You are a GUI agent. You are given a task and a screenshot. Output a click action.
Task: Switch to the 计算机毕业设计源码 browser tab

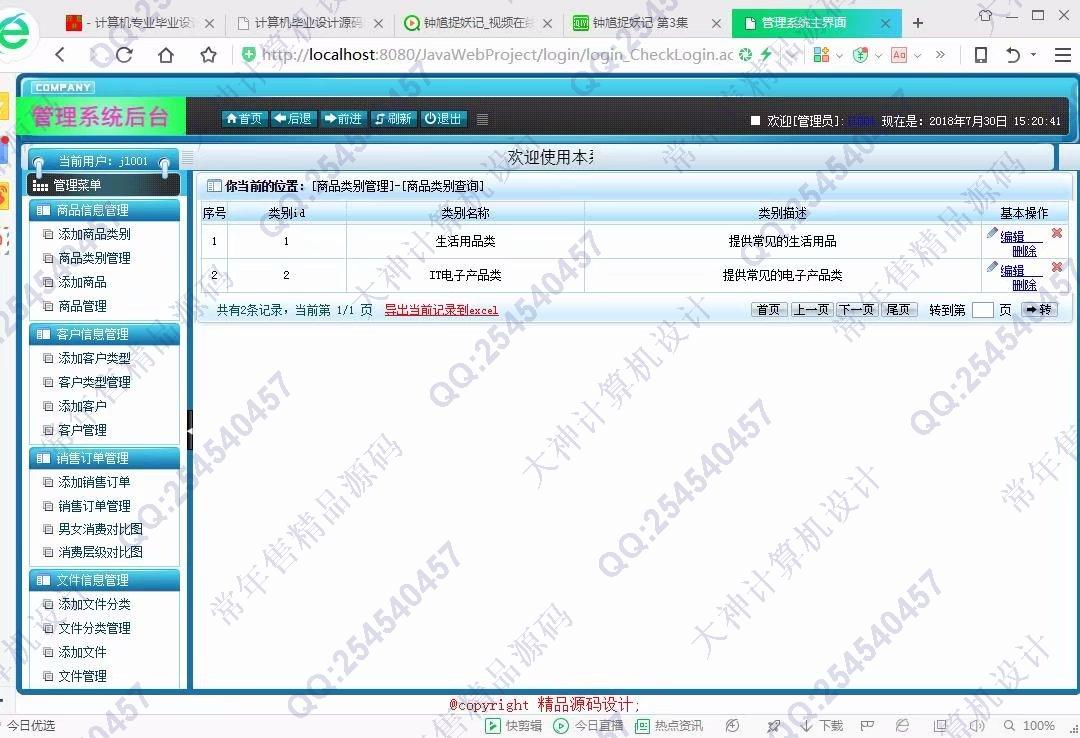pyautogui.click(x=309, y=23)
